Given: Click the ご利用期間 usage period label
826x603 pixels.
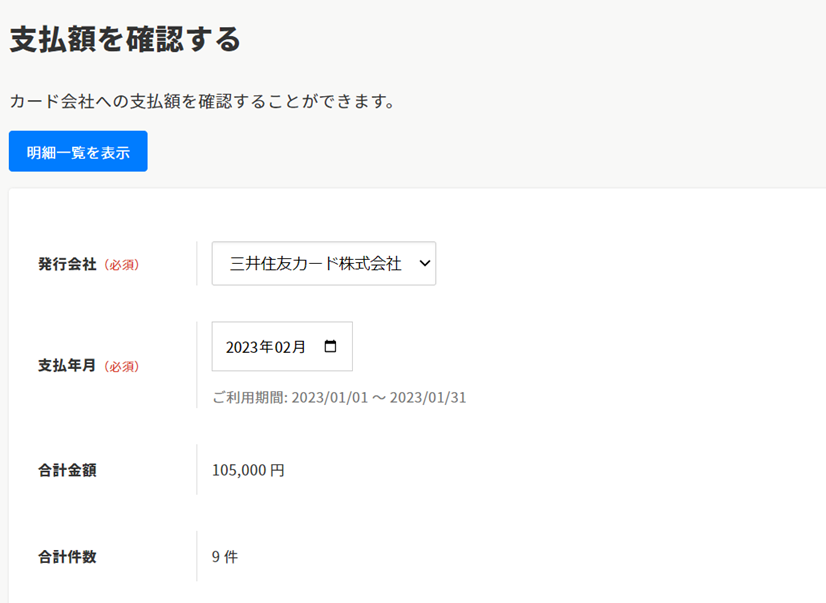Looking at the screenshot, I should click(x=249, y=398).
